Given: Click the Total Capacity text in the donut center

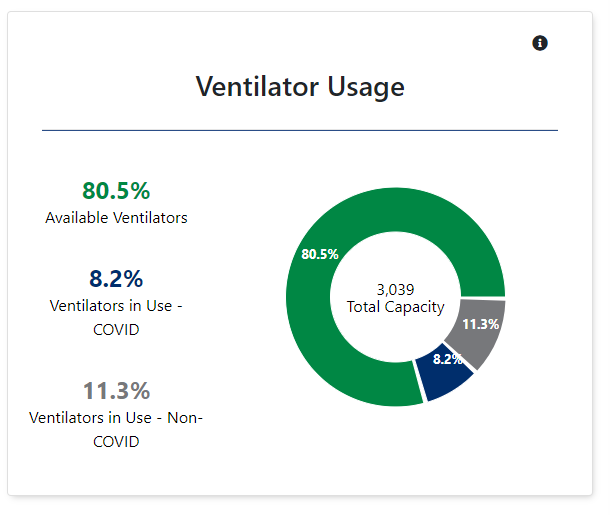Looking at the screenshot, I should pos(395,307).
